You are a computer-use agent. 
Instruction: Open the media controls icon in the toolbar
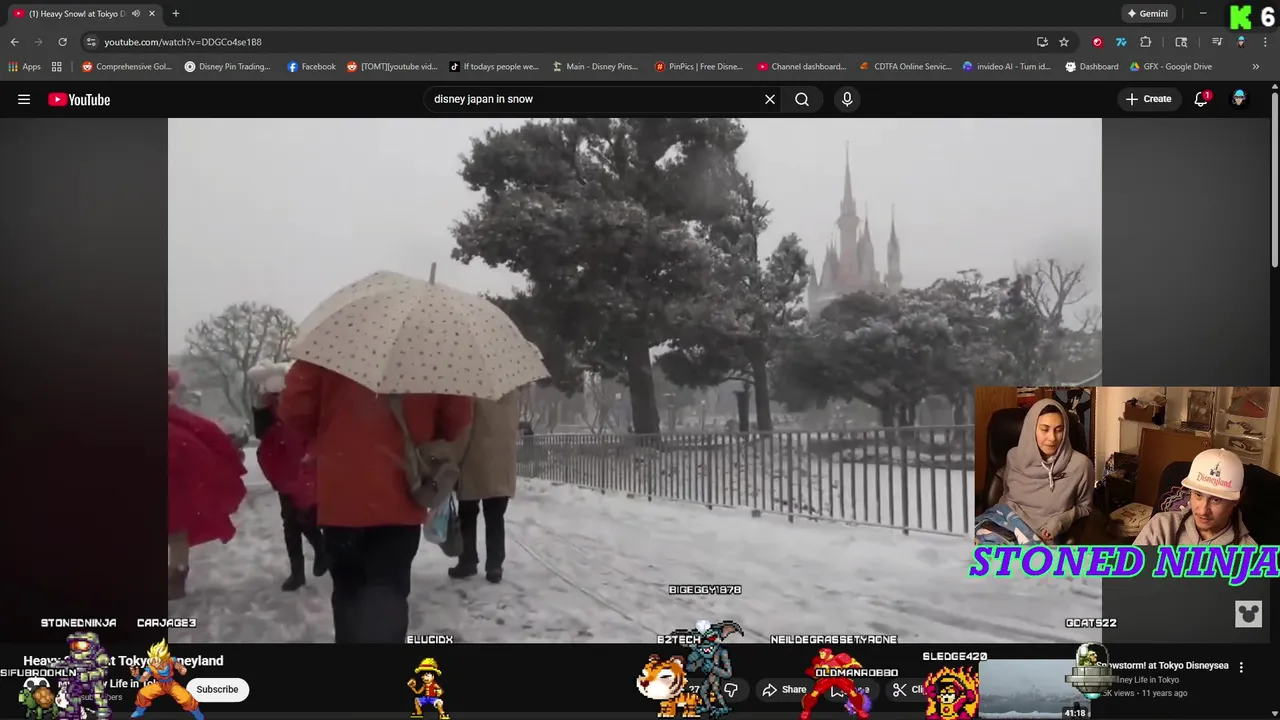(x=1217, y=42)
